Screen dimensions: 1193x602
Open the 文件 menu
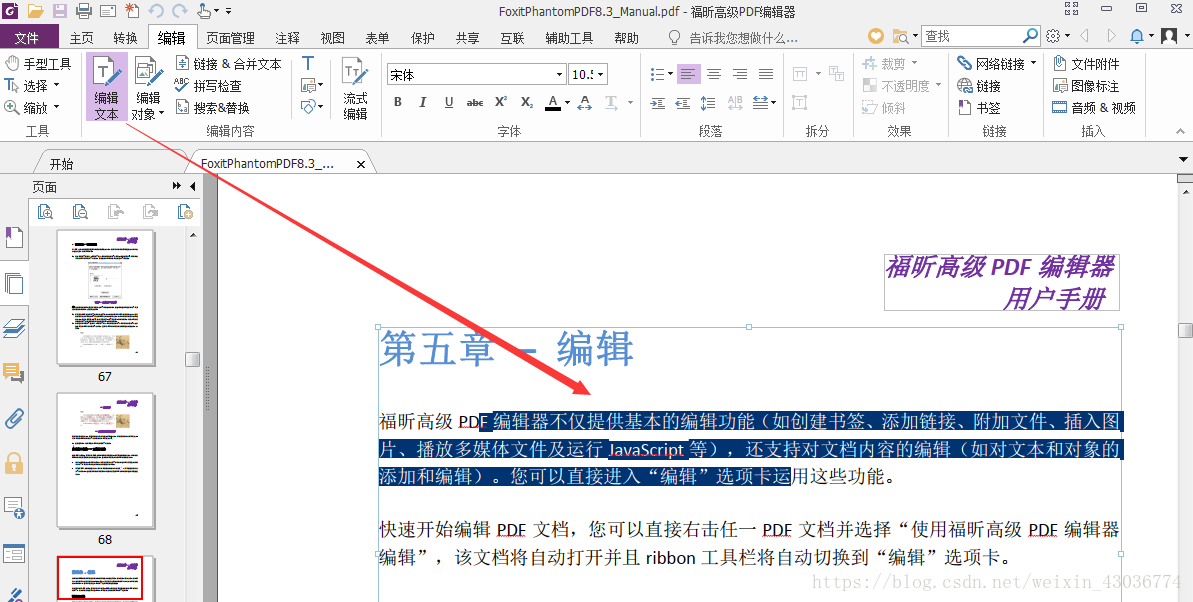[27, 37]
